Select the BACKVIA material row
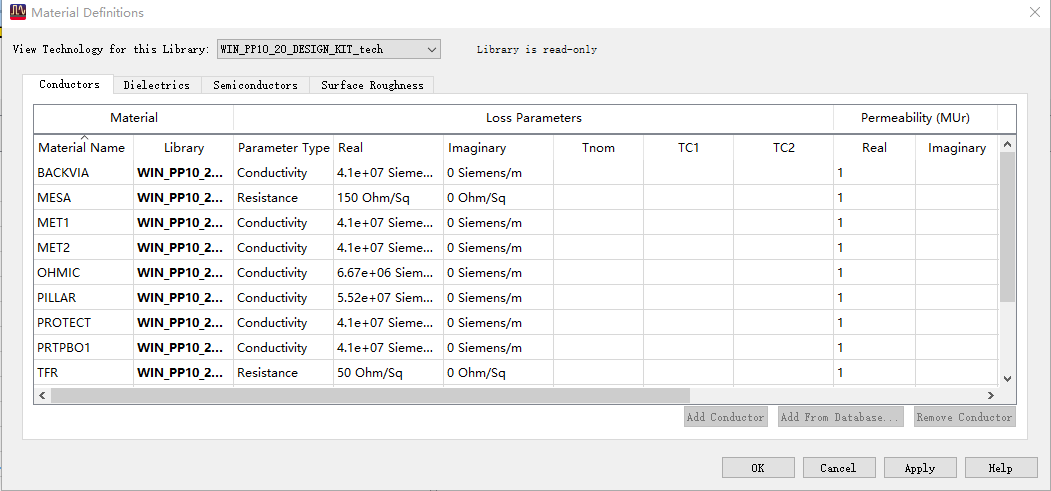 [63, 173]
